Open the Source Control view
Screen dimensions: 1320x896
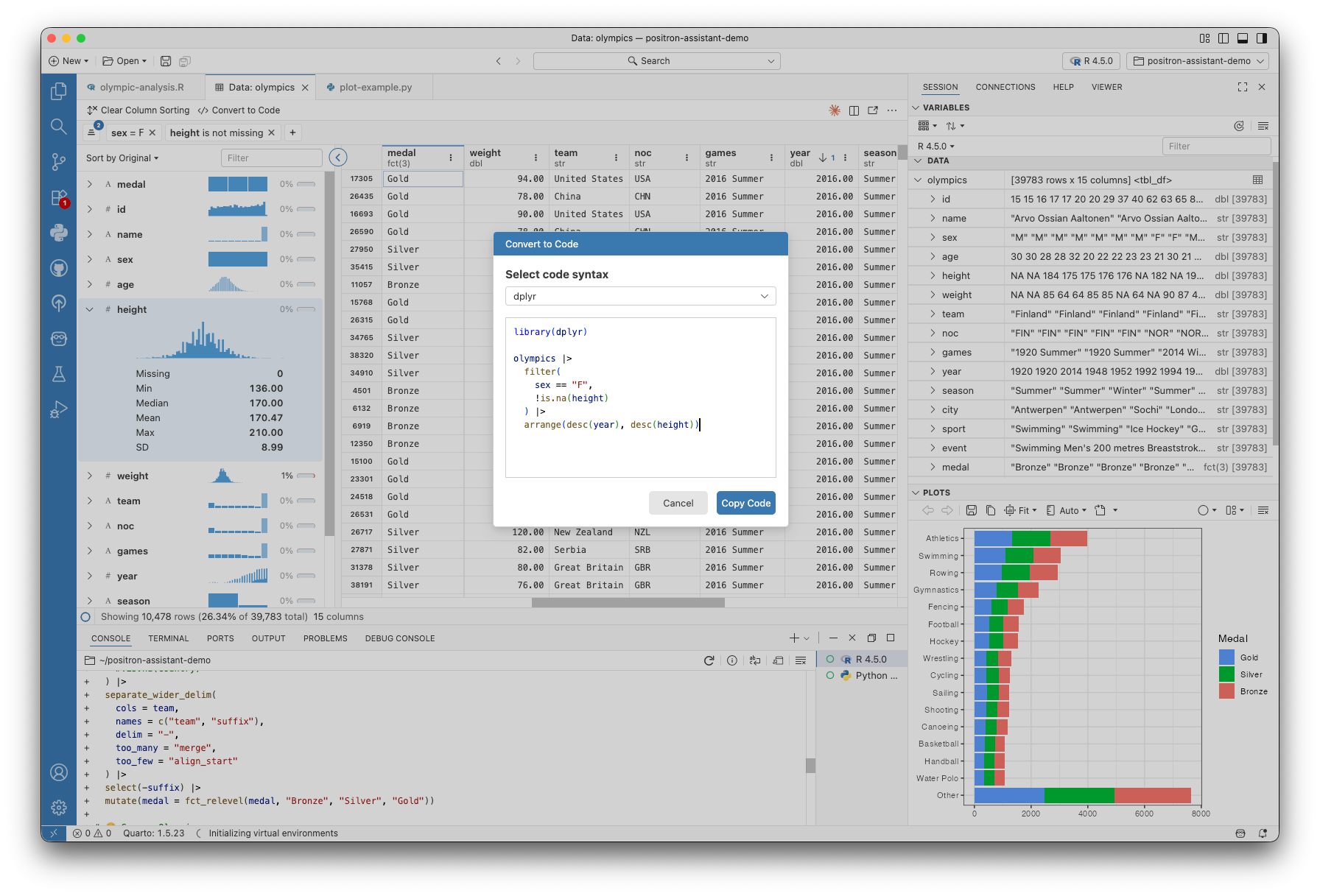[x=59, y=161]
